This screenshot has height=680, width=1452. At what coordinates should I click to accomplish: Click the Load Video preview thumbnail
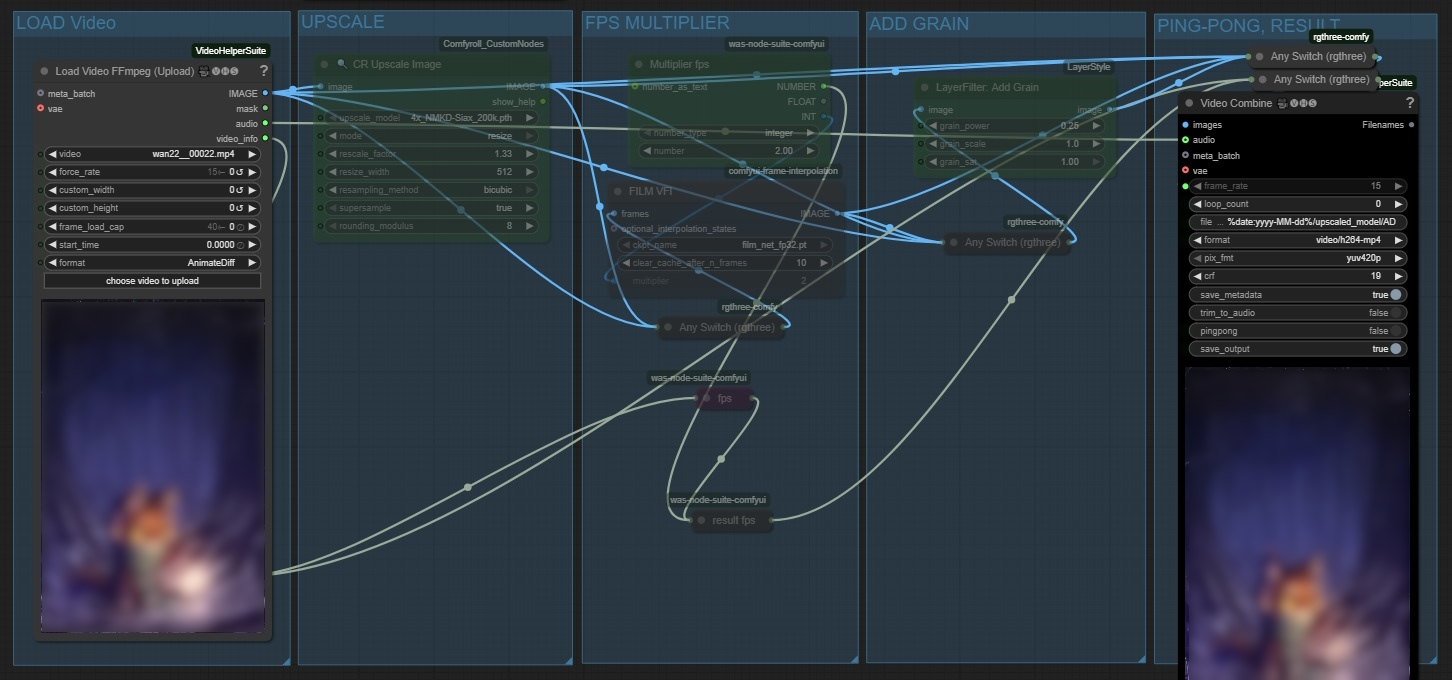tap(153, 465)
